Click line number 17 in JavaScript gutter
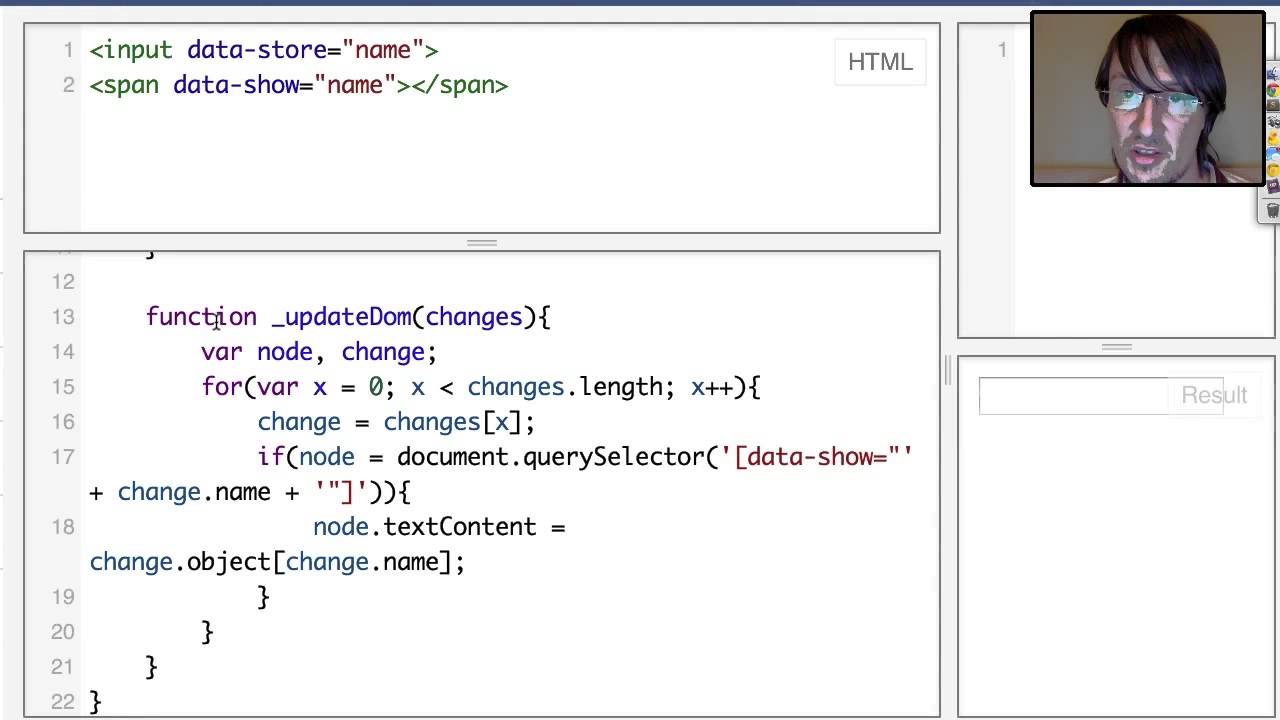Image resolution: width=1280 pixels, height=720 pixels. [63, 457]
